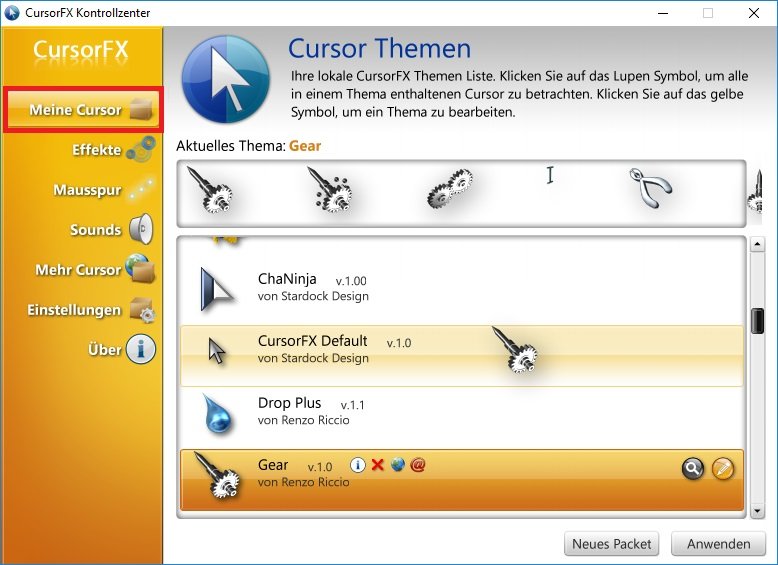Click the busy gear arrow cursor preview
The height and width of the screenshot is (565, 778).
329,190
